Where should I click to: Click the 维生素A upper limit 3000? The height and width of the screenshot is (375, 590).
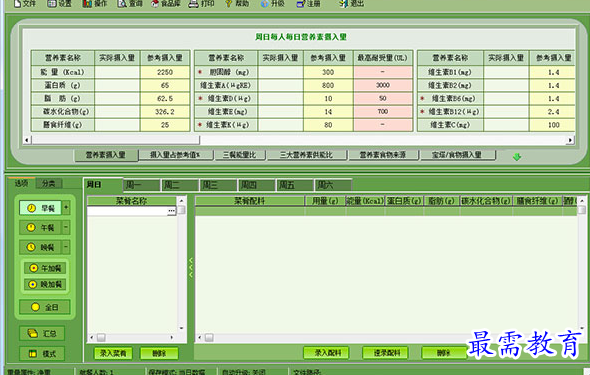[383, 85]
